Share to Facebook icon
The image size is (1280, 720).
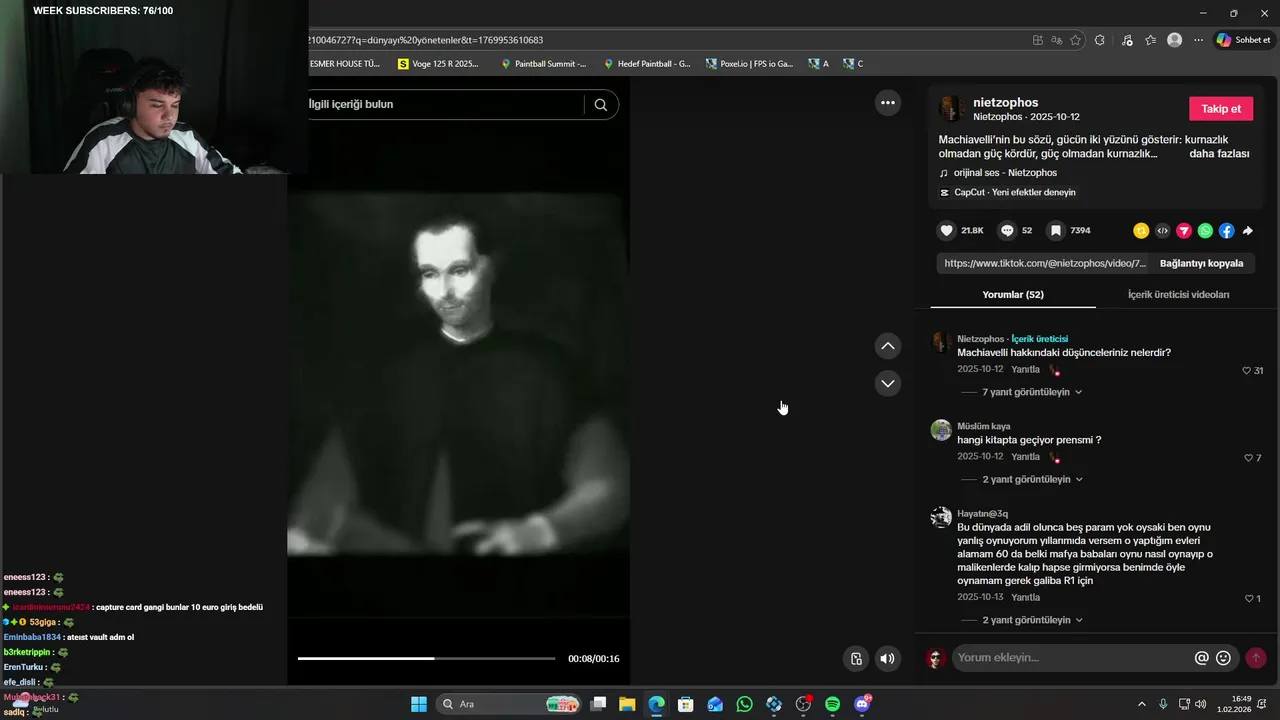(1226, 231)
